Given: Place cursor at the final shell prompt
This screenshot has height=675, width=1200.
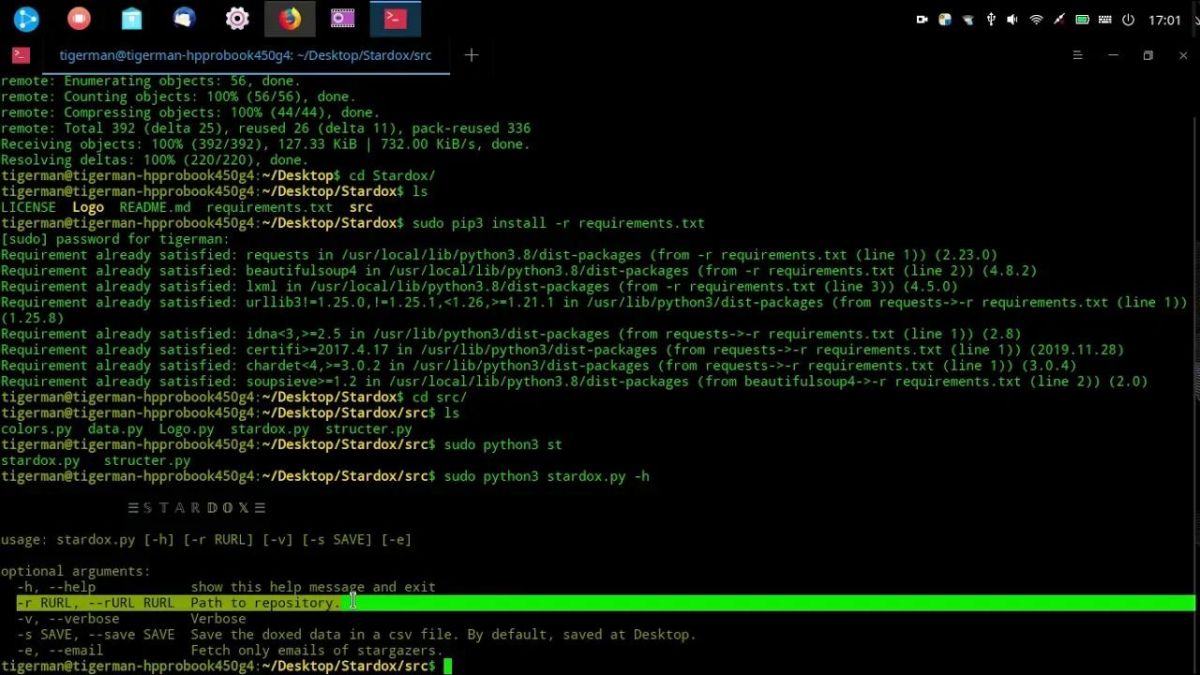Looking at the screenshot, I should click(448, 667).
